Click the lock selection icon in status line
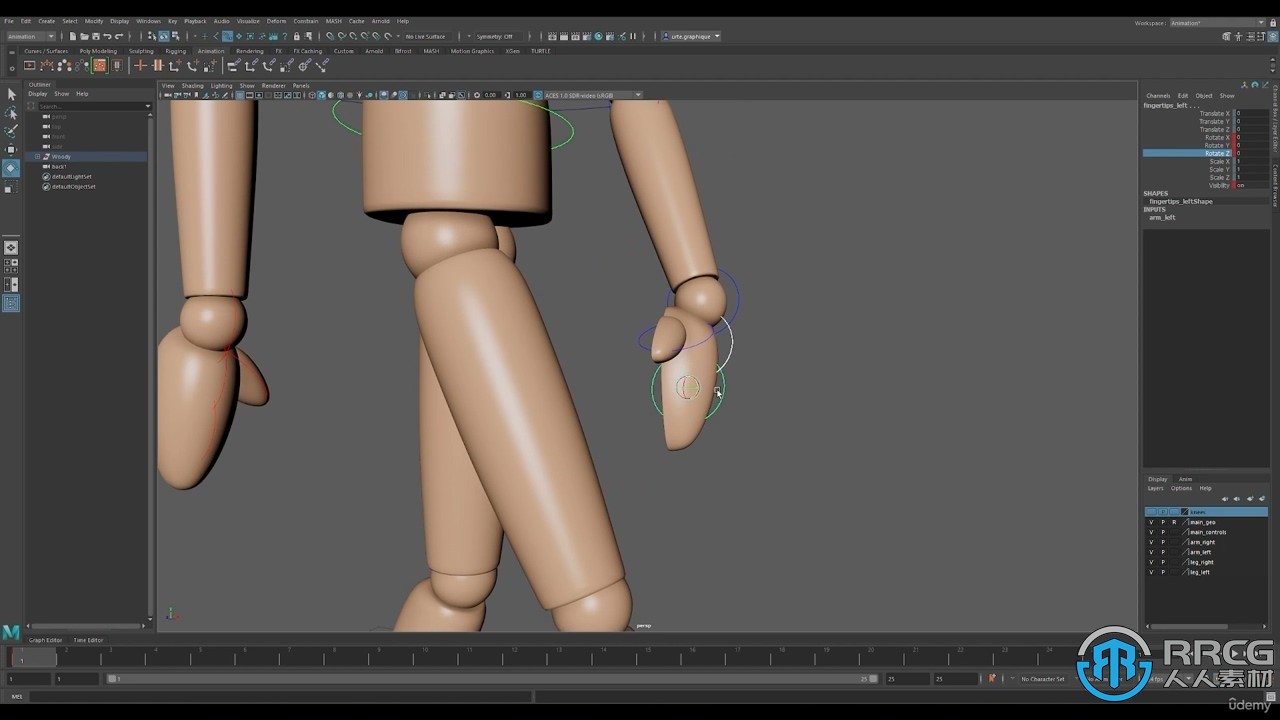The image size is (1280, 720). pos(296,36)
